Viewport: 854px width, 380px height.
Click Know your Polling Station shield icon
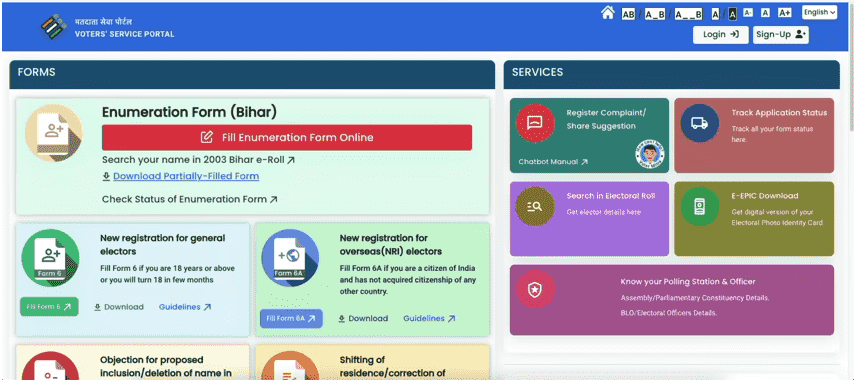click(535, 290)
